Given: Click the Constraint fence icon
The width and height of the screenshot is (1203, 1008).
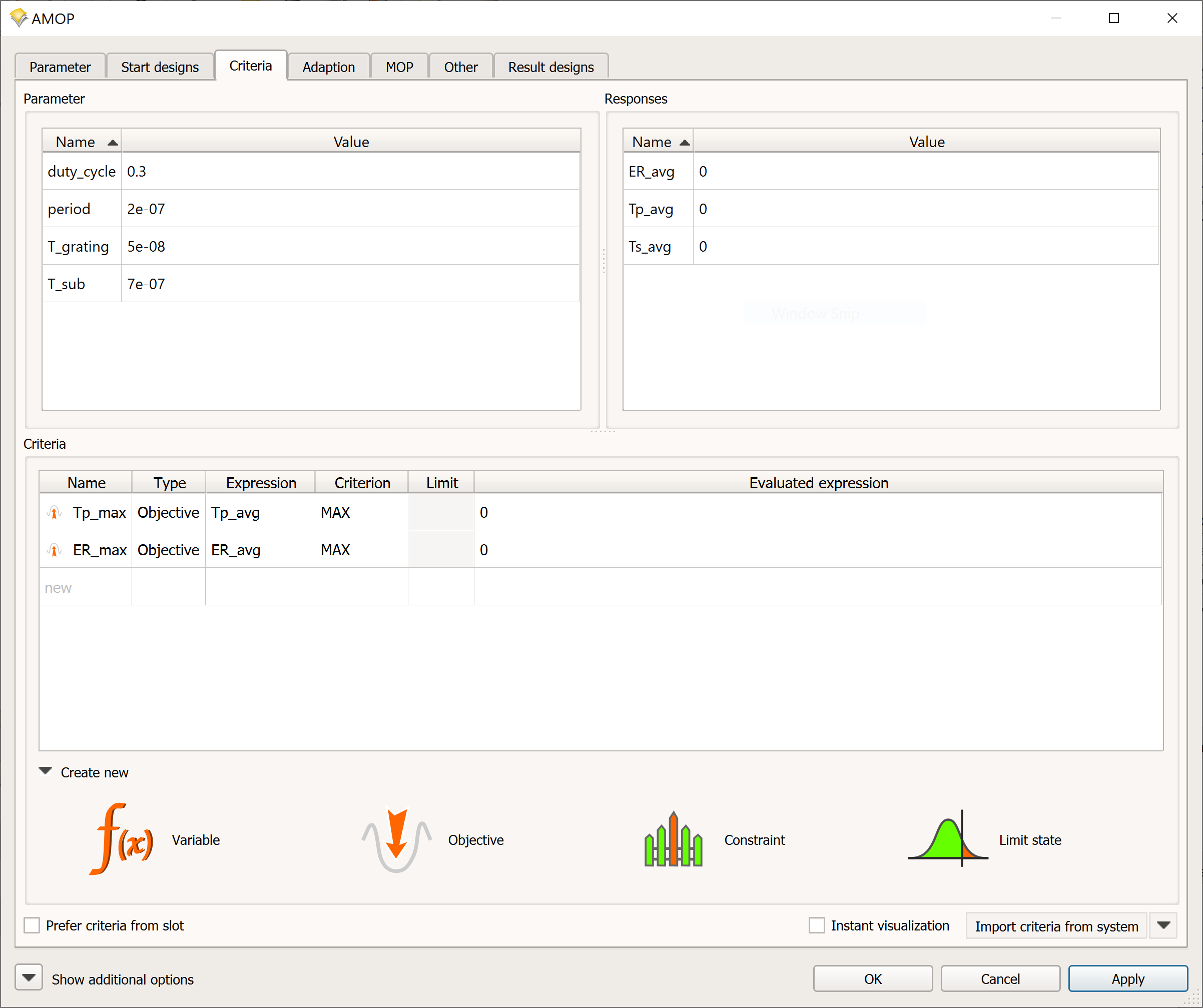Looking at the screenshot, I should pyautogui.click(x=673, y=839).
